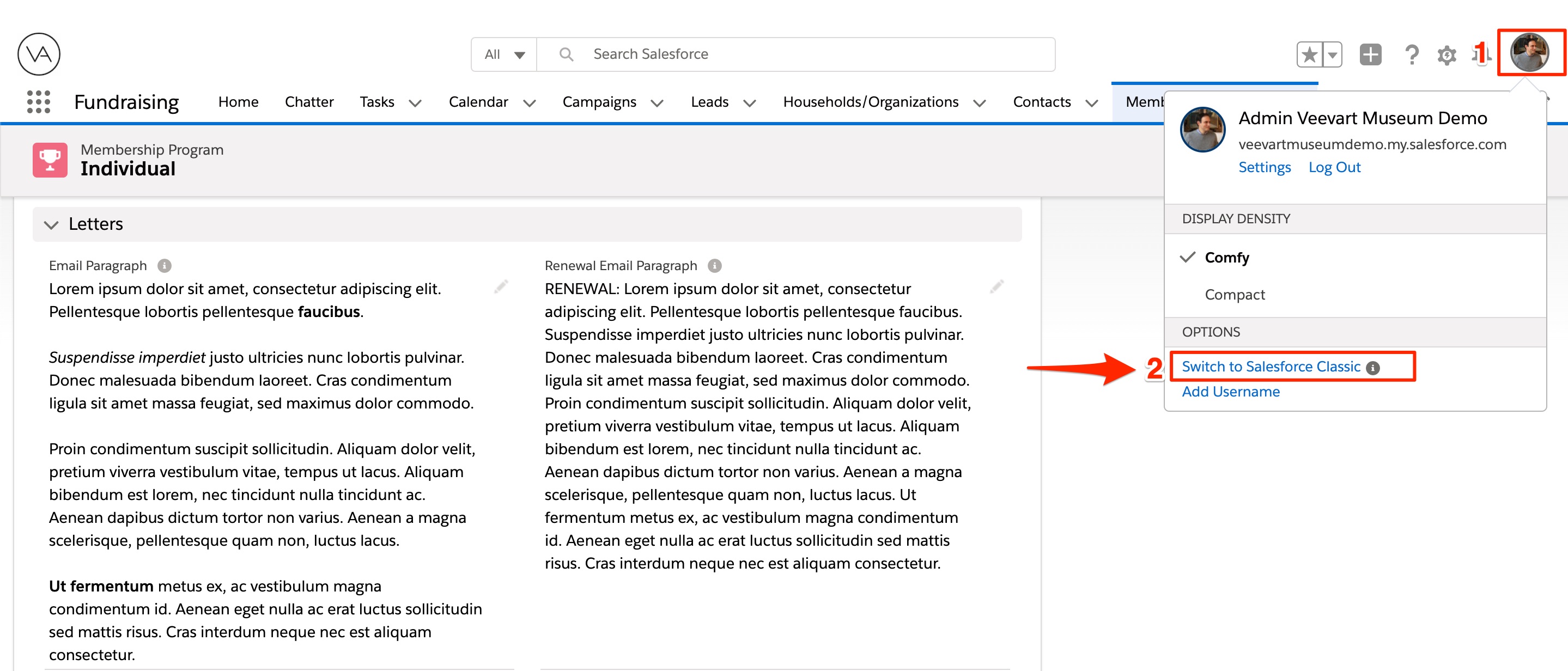Open the App Launcher grid icon

pos(38,102)
